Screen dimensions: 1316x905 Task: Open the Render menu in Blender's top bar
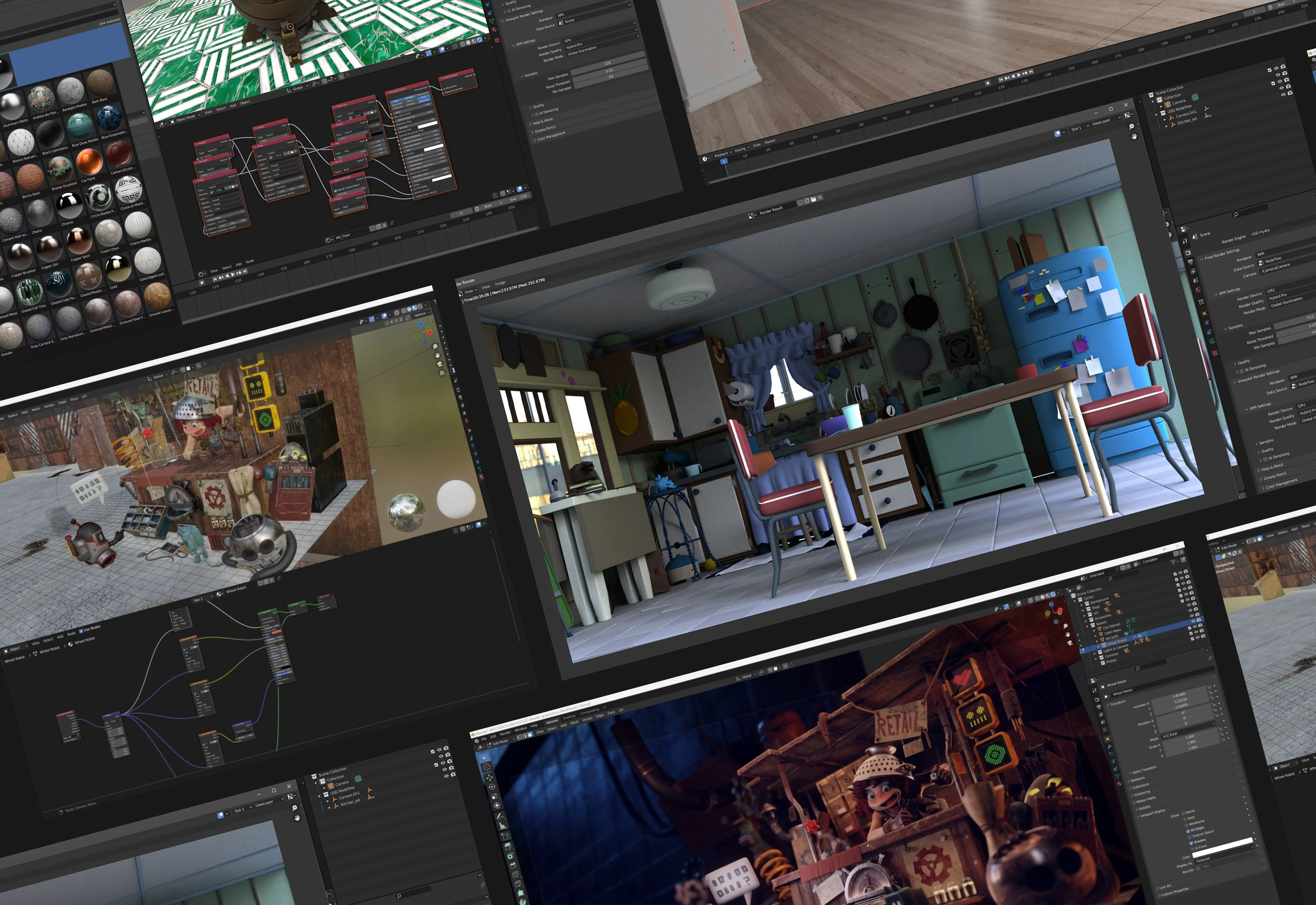tap(506, 733)
